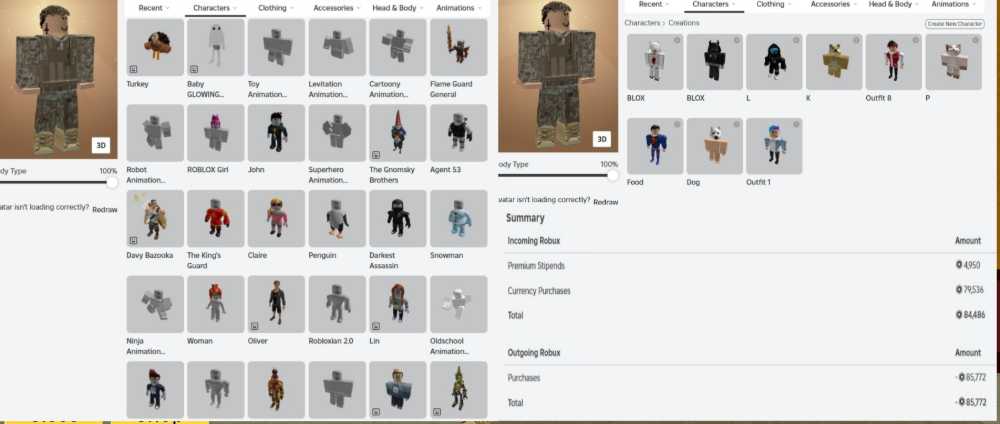Select The Gnomsky Brothers character
Image resolution: width=1000 pixels, height=424 pixels.
point(397,133)
